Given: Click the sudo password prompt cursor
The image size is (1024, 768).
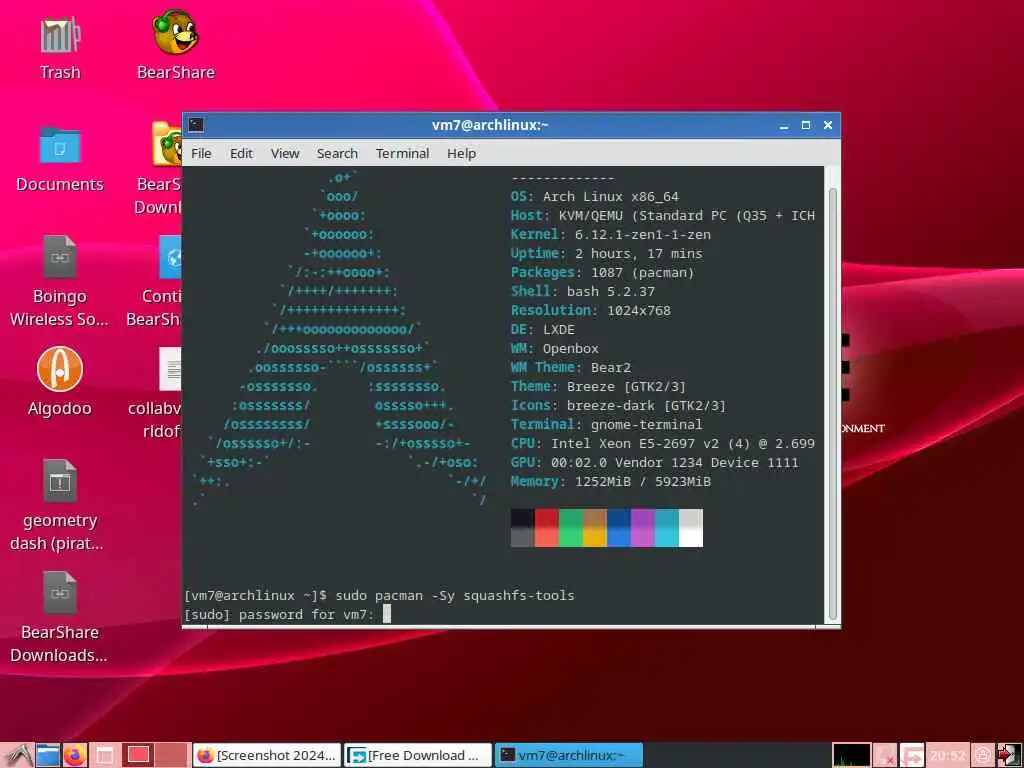Looking at the screenshot, I should [x=387, y=613].
